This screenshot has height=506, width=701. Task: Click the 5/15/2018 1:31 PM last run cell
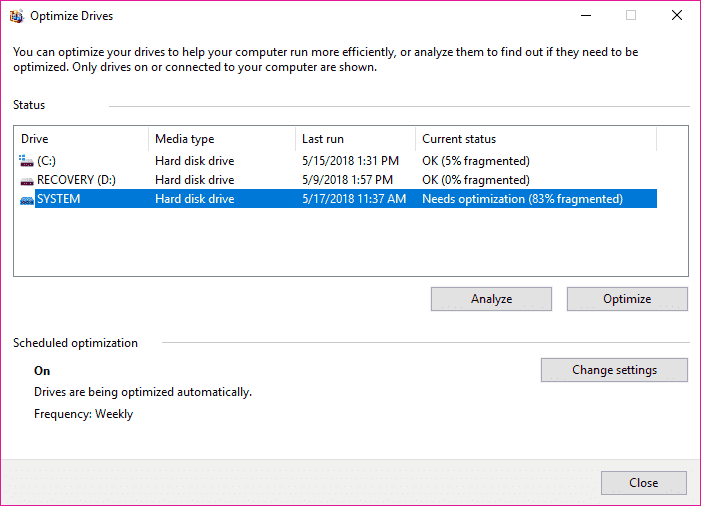coord(350,160)
